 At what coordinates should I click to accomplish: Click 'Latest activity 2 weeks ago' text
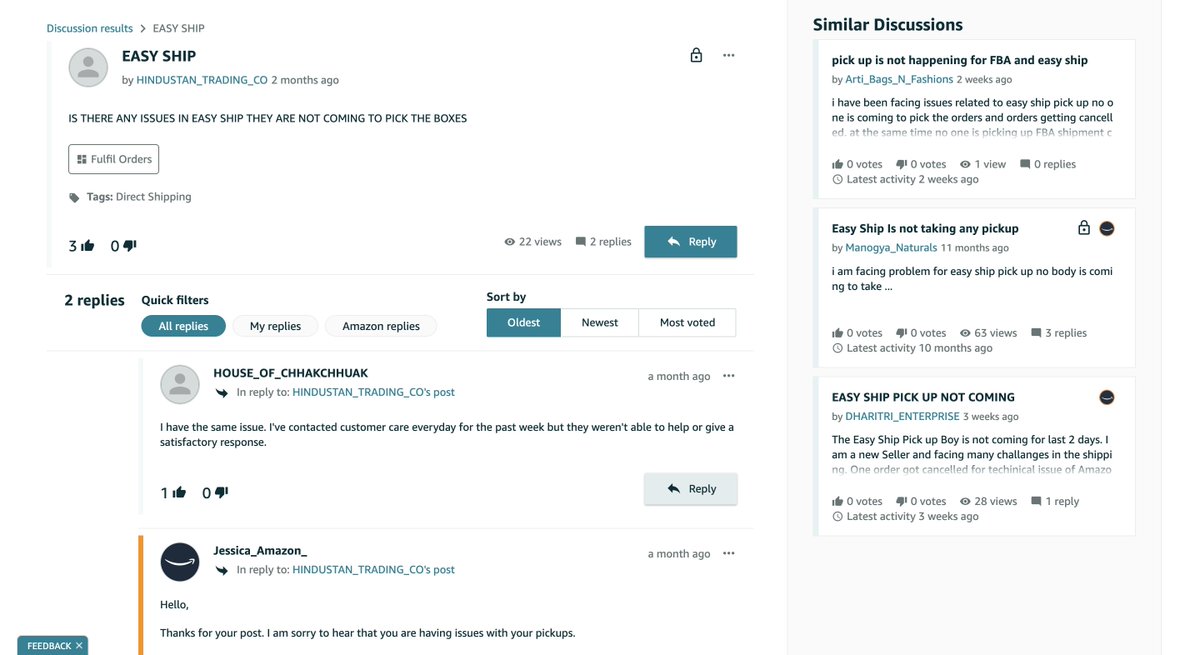tap(912, 180)
